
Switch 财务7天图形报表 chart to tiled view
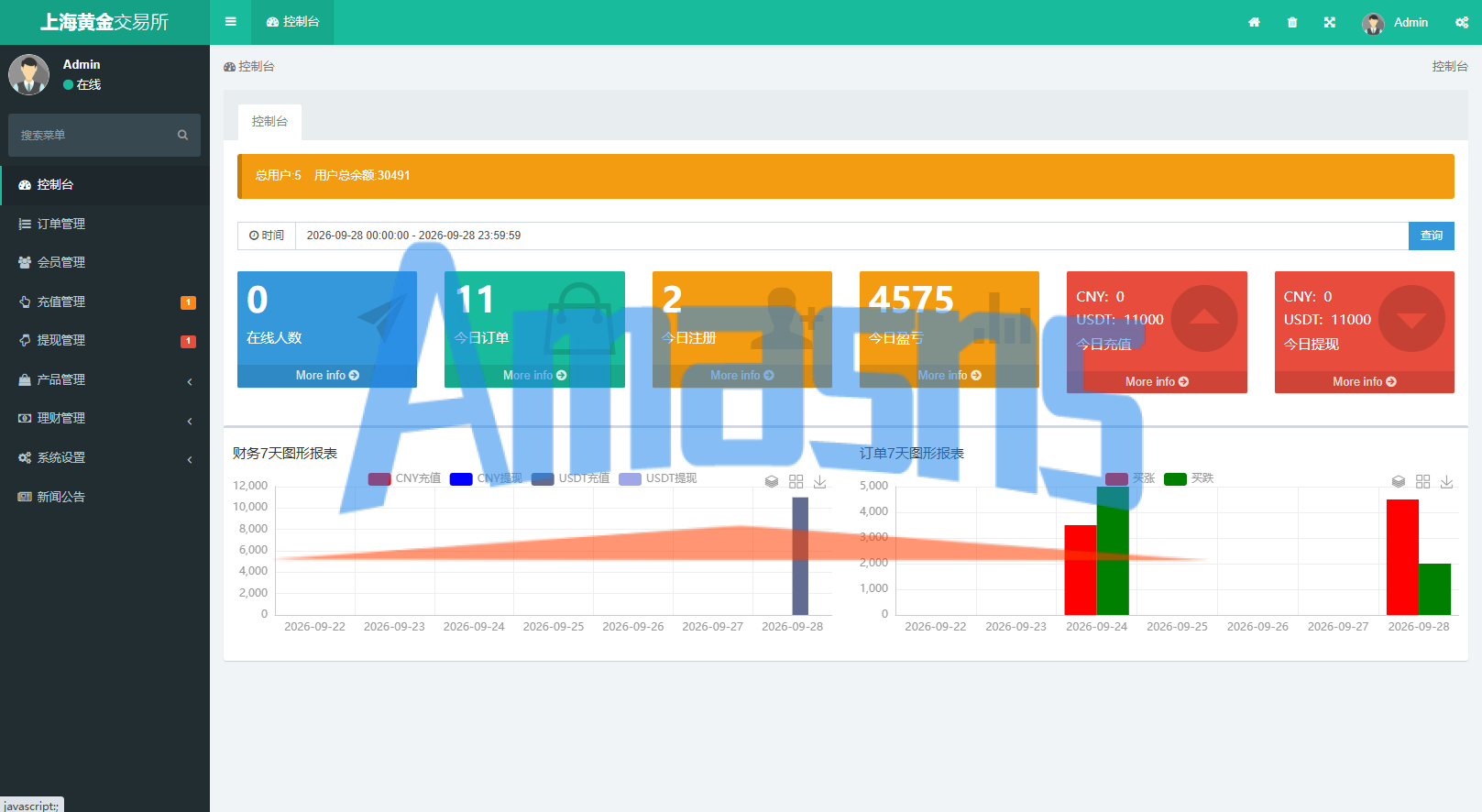[796, 482]
